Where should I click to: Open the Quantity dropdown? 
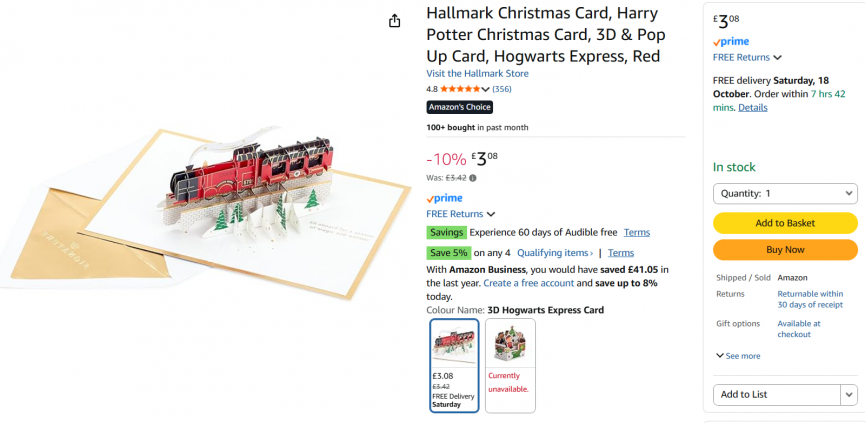pyautogui.click(x=785, y=194)
